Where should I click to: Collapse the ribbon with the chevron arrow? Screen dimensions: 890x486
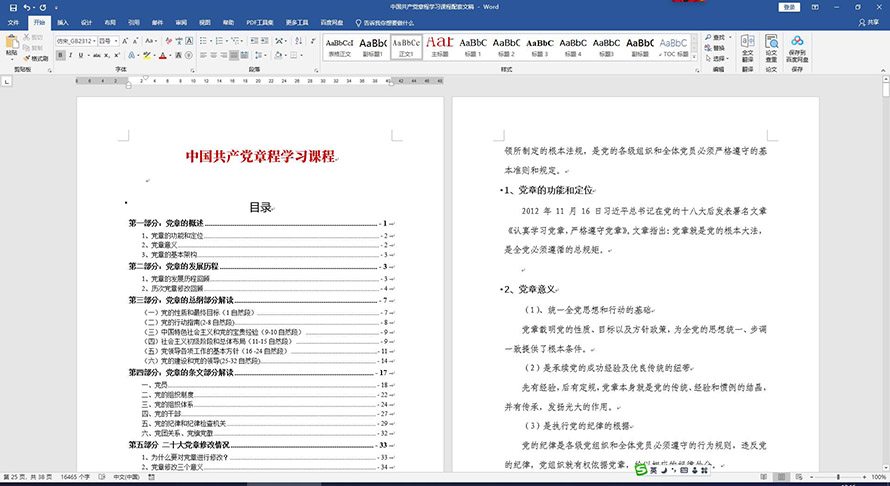pos(883,70)
